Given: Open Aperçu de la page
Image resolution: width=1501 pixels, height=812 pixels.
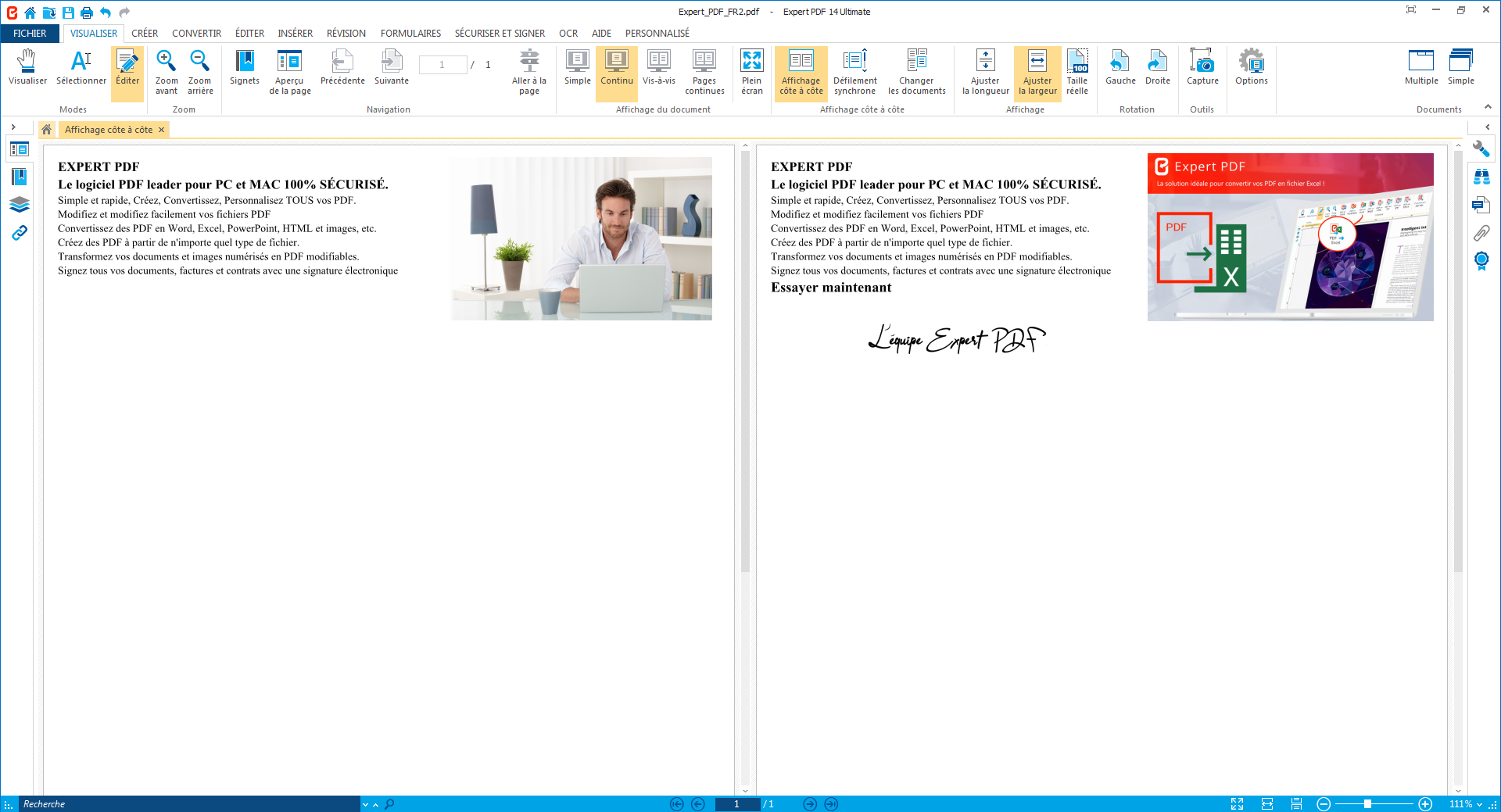Looking at the screenshot, I should (290, 73).
